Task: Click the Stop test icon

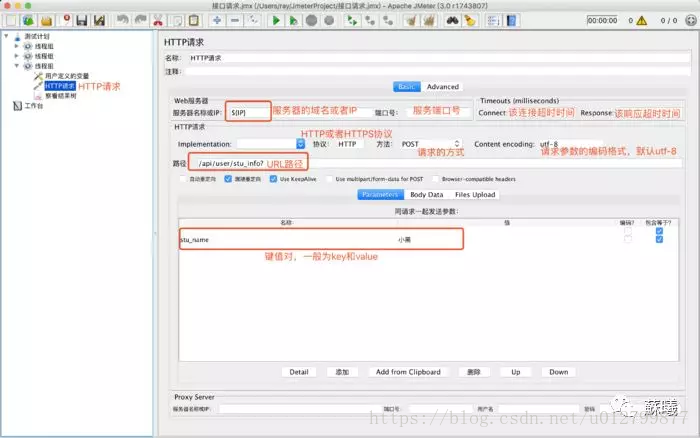Action: point(312,21)
